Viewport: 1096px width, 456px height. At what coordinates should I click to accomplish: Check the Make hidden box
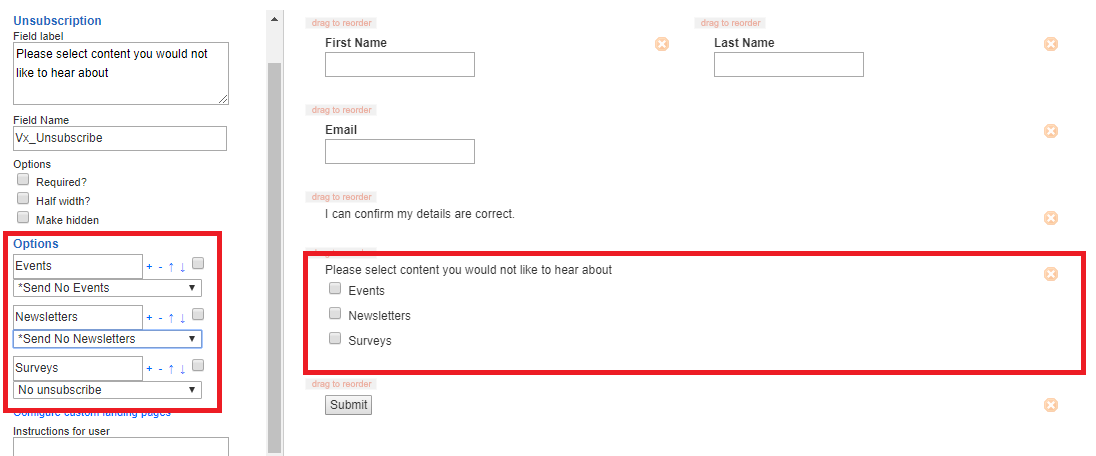[24, 218]
